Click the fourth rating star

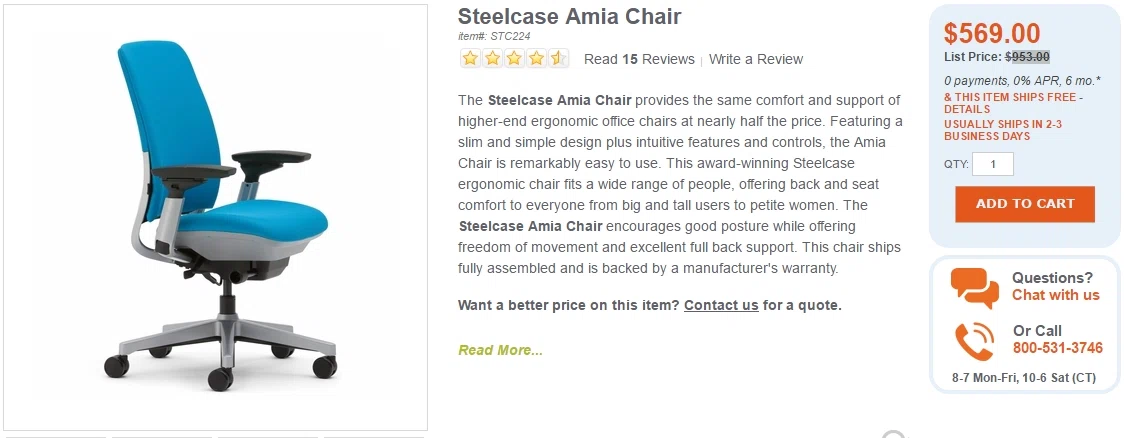point(536,59)
